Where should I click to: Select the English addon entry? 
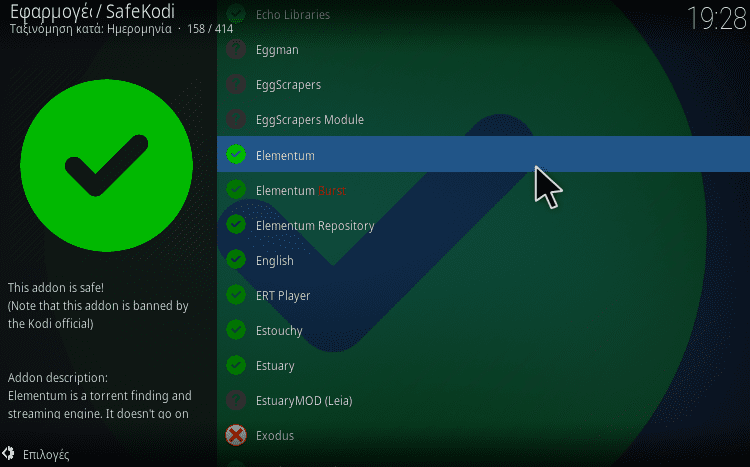pyautogui.click(x=484, y=259)
